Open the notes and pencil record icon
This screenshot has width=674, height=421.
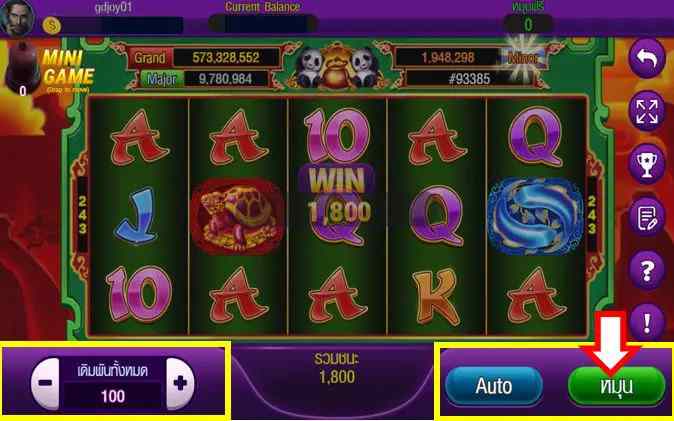pyautogui.click(x=646, y=217)
